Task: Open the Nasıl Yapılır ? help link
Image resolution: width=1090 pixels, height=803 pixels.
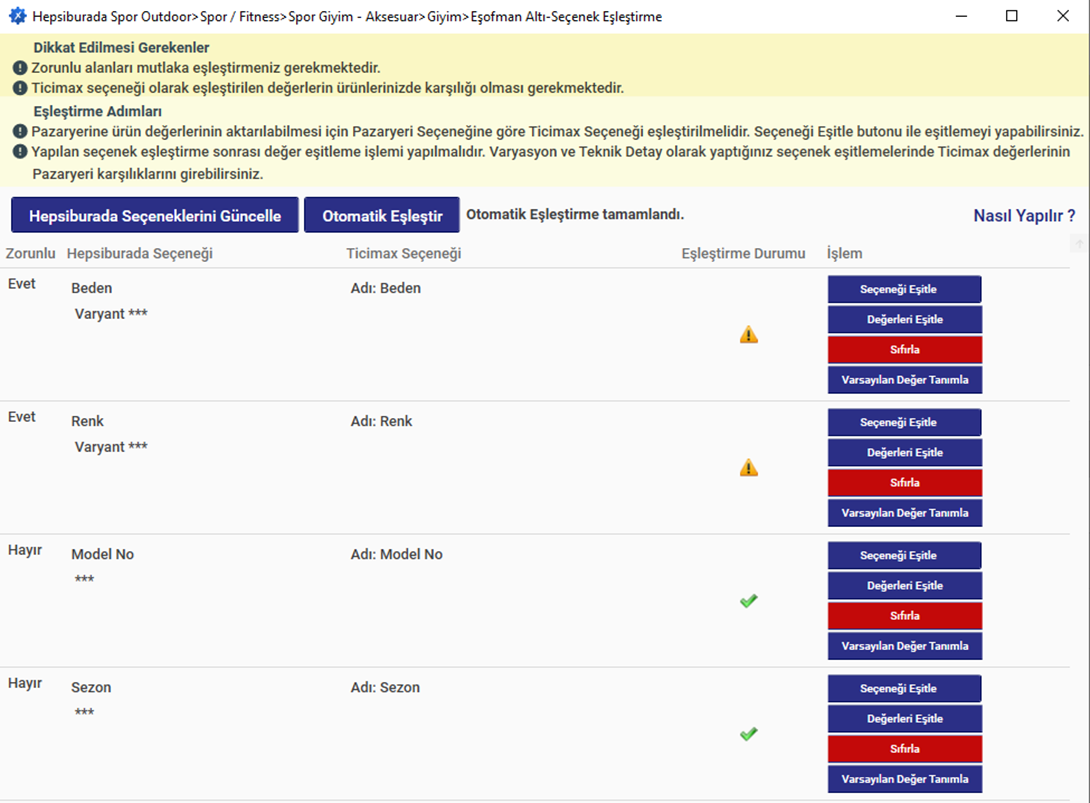Action: click(x=1024, y=216)
